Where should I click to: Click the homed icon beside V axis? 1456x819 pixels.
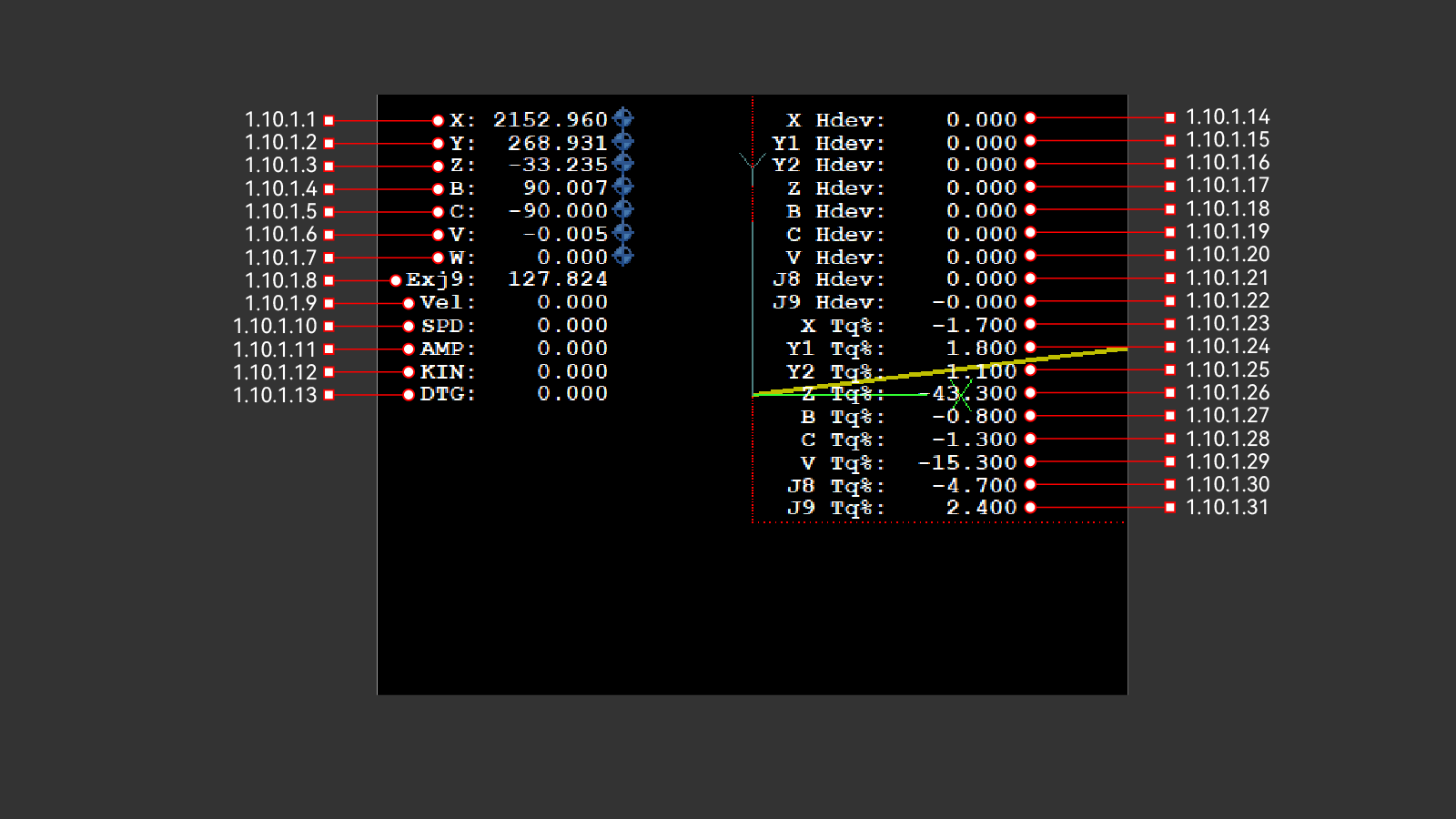[623, 234]
